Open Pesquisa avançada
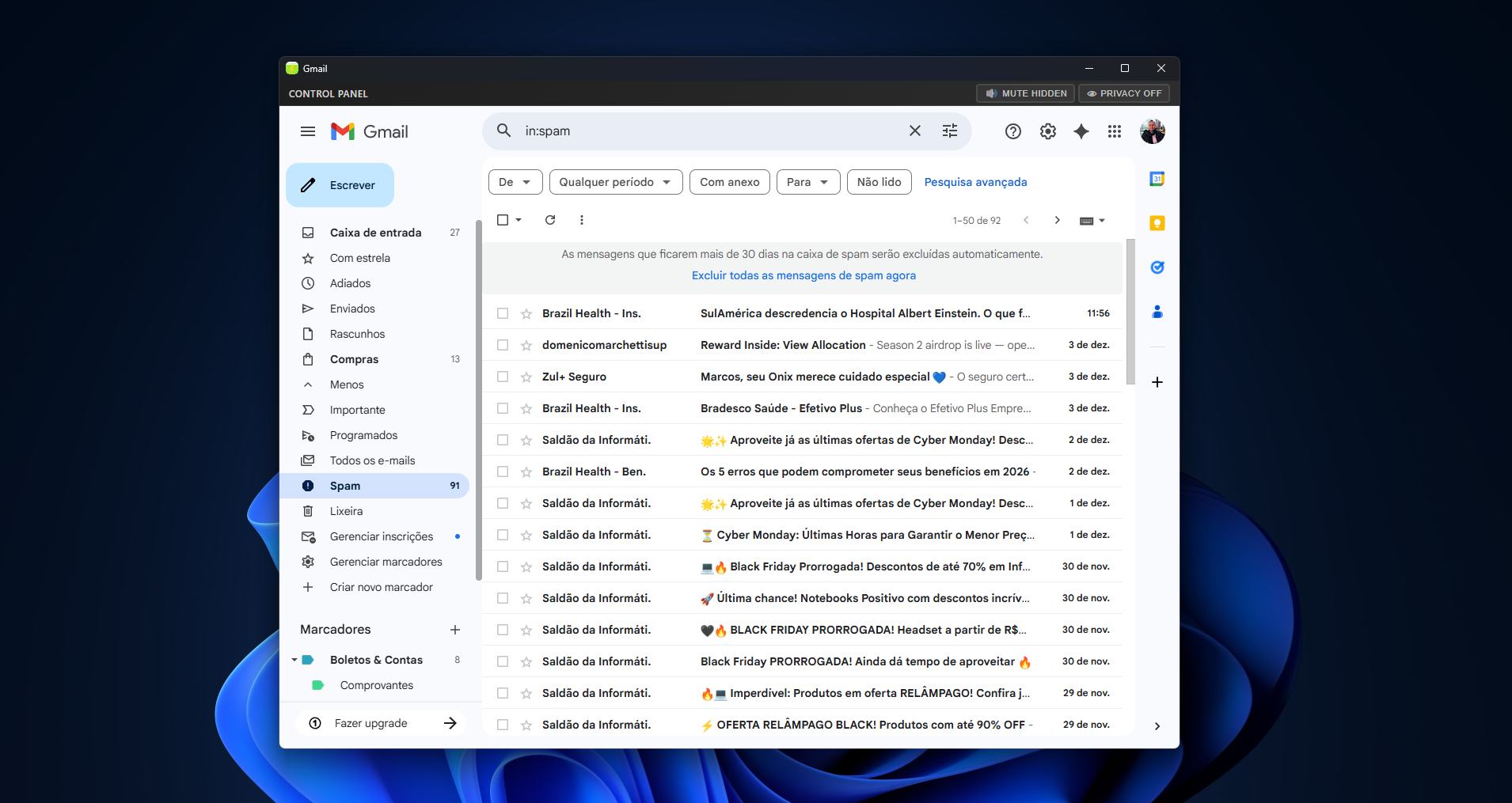 [x=975, y=182]
